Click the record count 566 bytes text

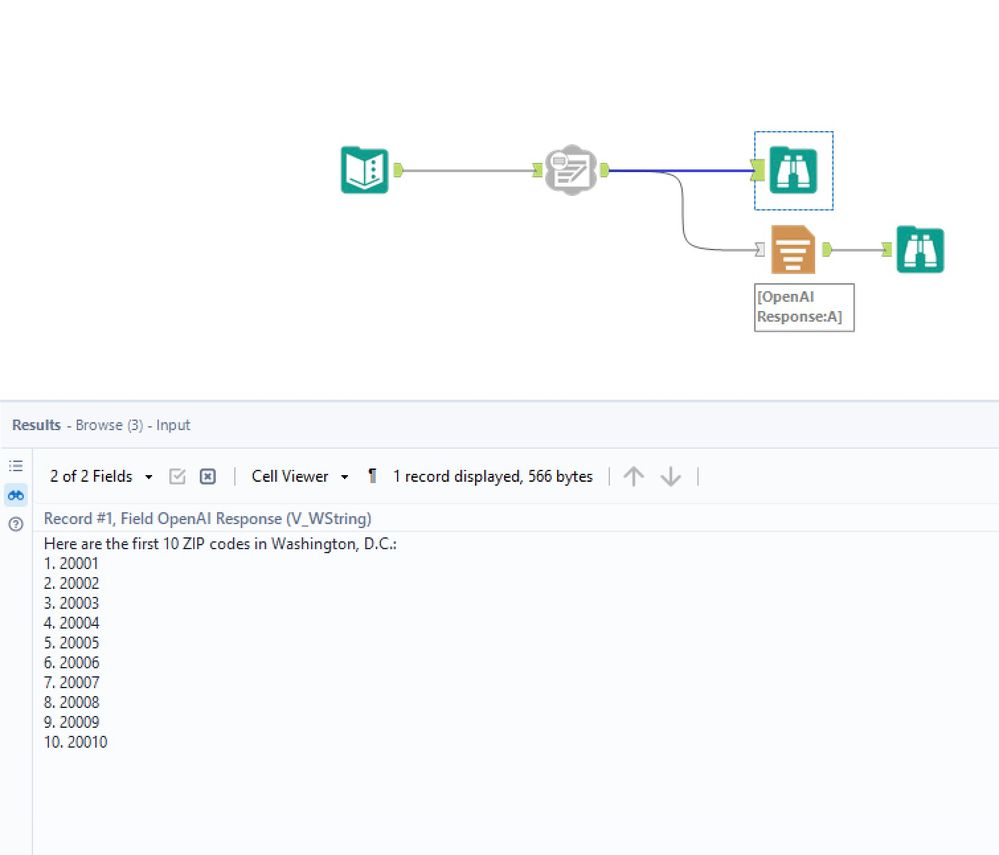[492, 477]
